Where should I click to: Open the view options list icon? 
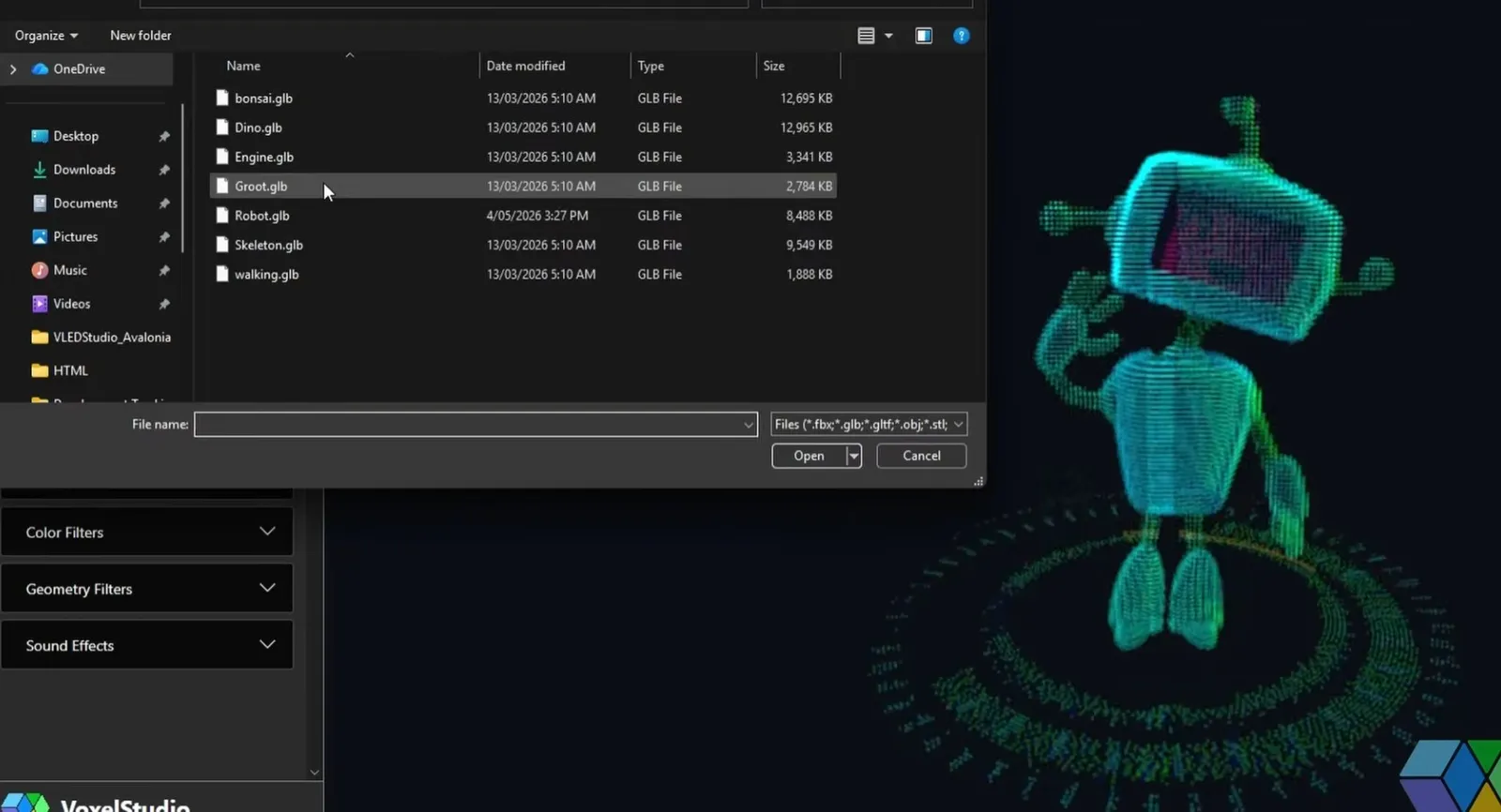coord(866,36)
